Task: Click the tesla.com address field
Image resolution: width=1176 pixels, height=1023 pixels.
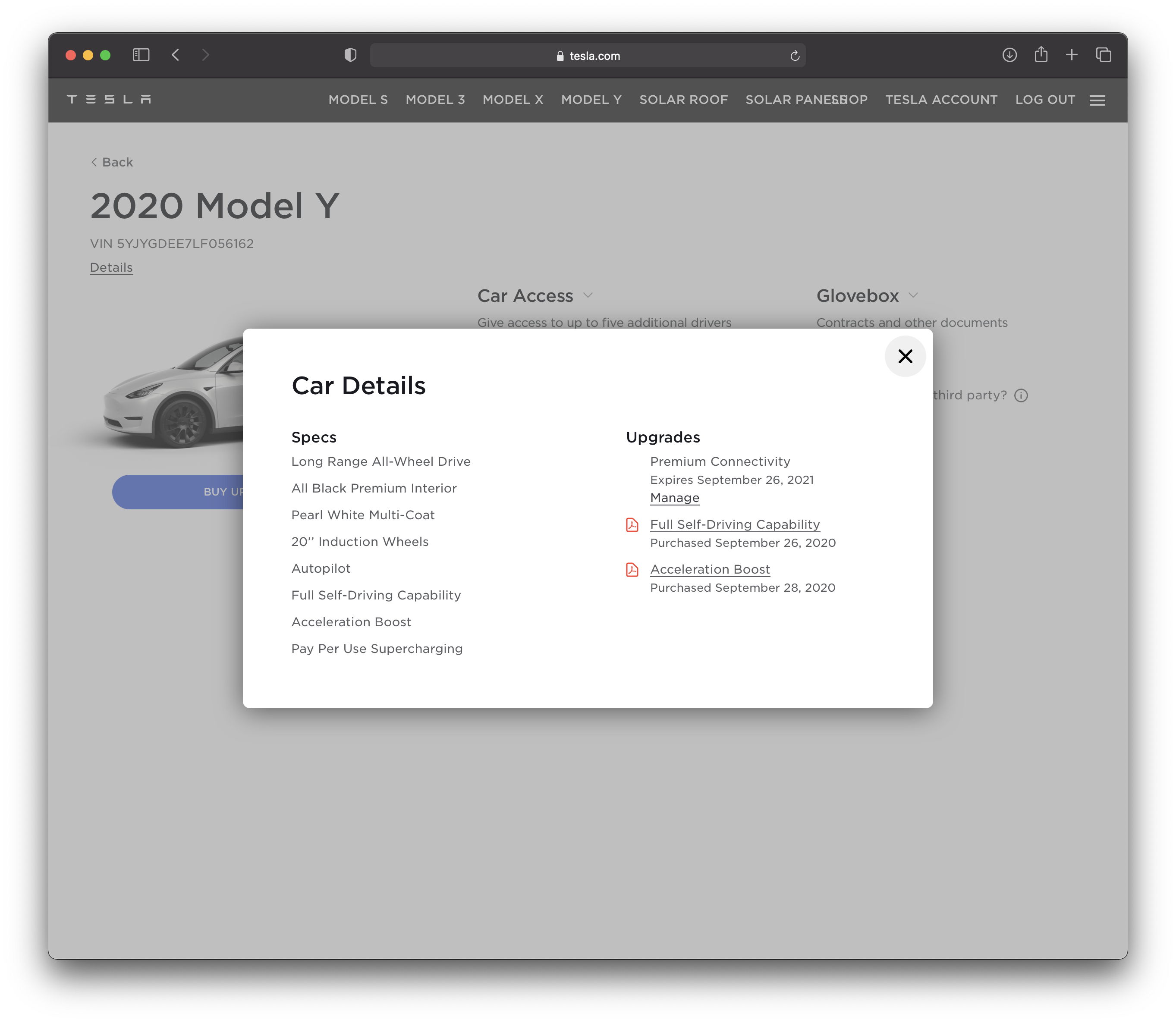Action: [x=588, y=55]
